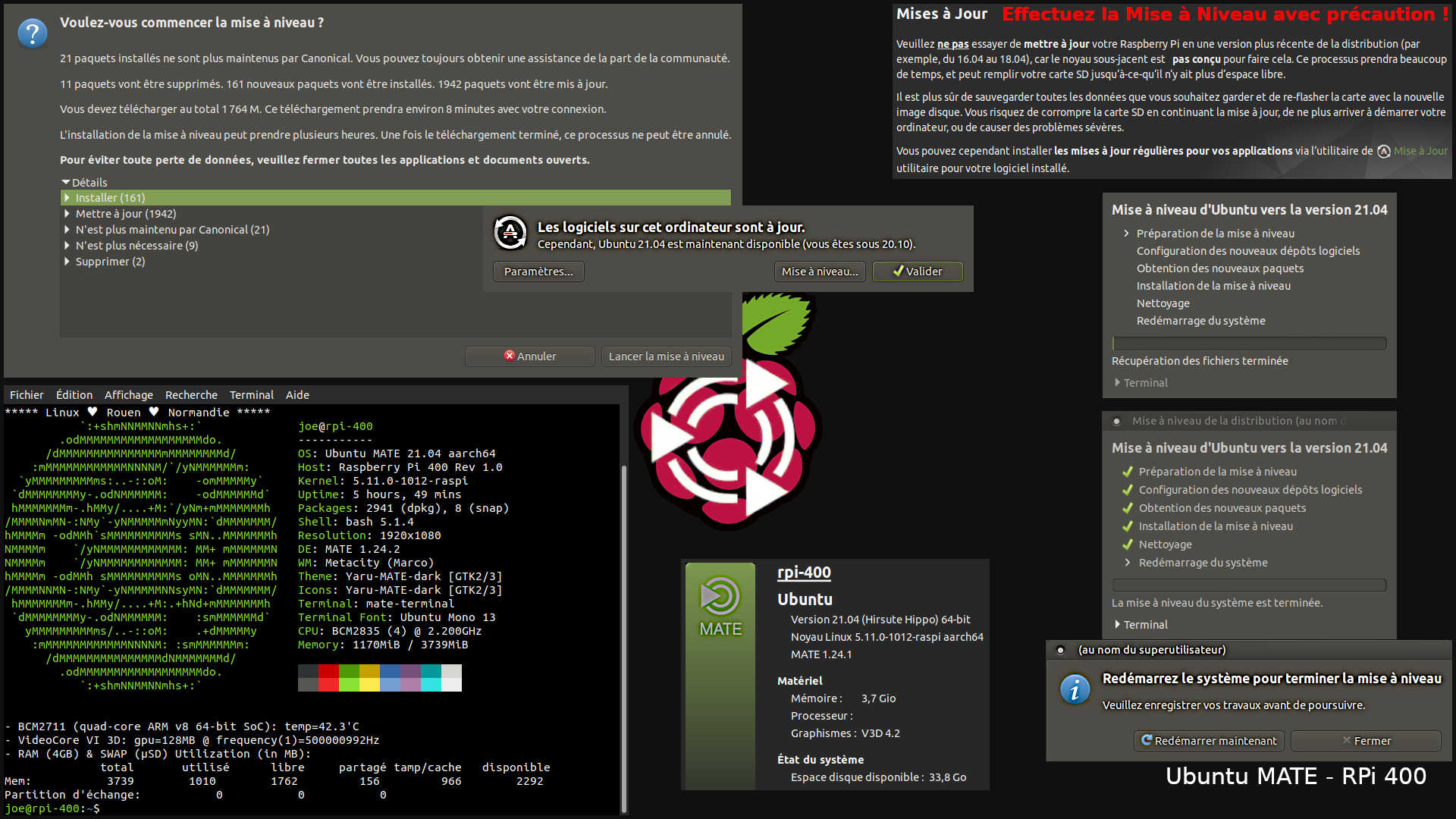This screenshot has width=1456, height=819.
Task: Open the Affichage menu in terminal
Action: (129, 395)
